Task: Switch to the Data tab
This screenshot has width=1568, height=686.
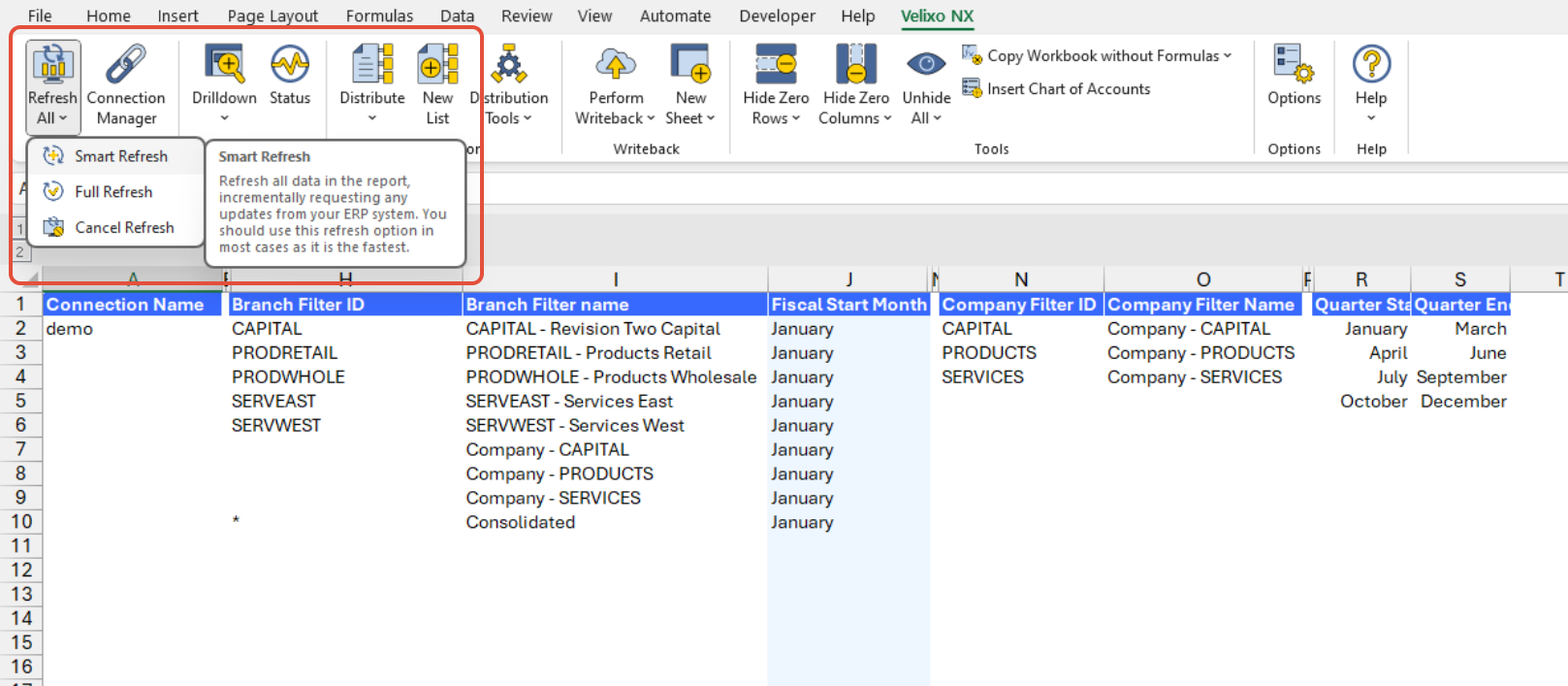Action: click(x=457, y=16)
